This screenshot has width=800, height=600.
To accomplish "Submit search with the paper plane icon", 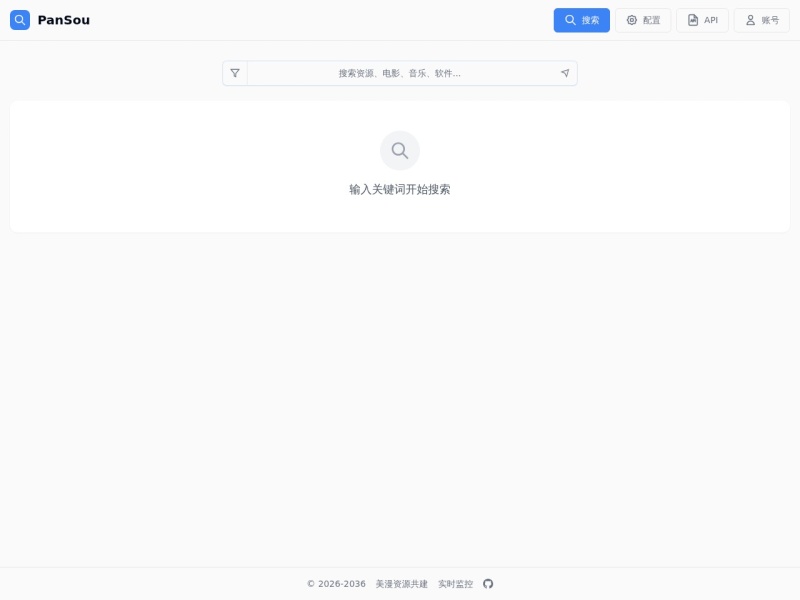I will coord(565,73).
